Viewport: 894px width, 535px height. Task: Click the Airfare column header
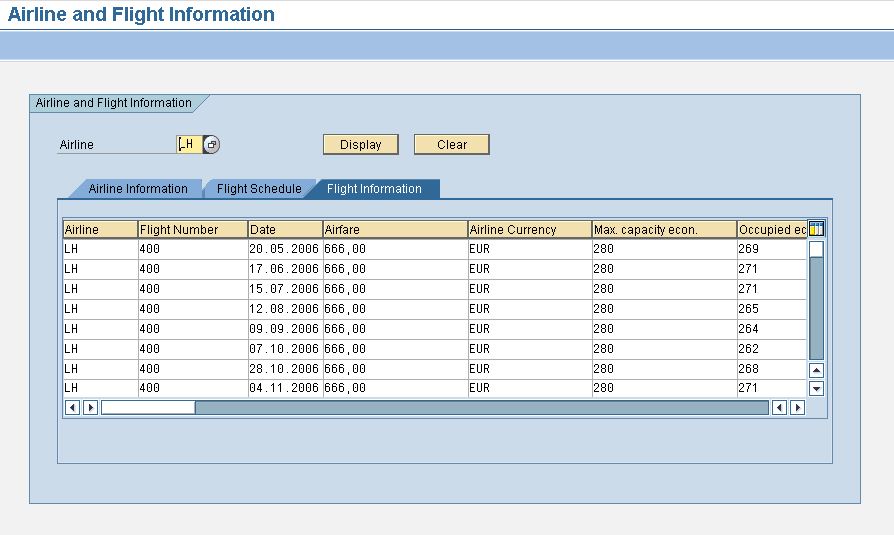[395, 229]
